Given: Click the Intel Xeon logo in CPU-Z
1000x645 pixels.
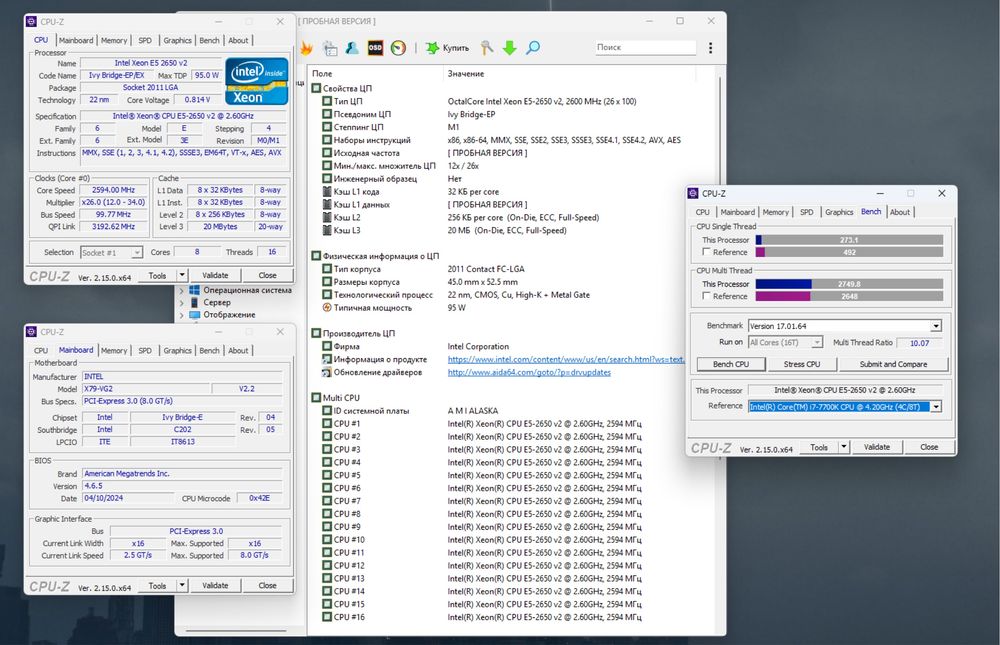Looking at the screenshot, I should point(256,81).
